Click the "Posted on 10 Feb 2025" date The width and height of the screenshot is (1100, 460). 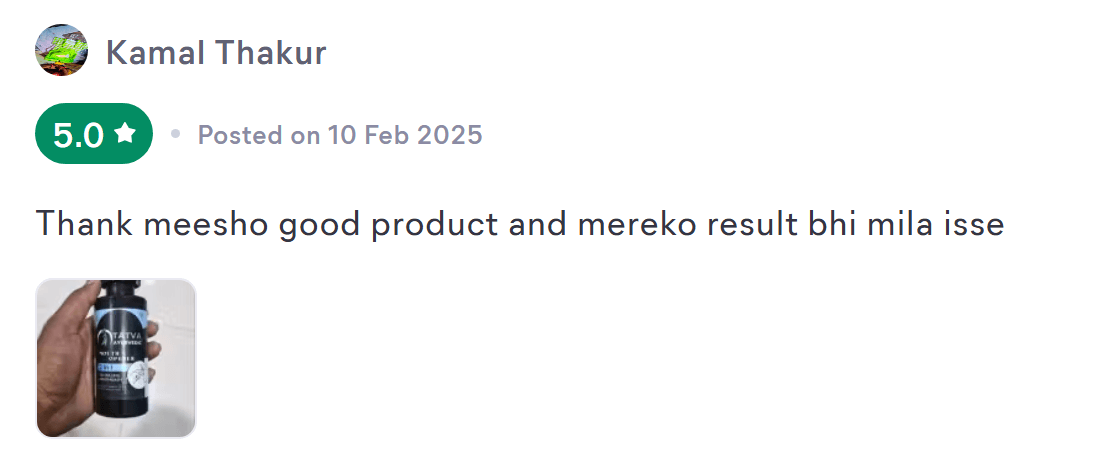[340, 134]
